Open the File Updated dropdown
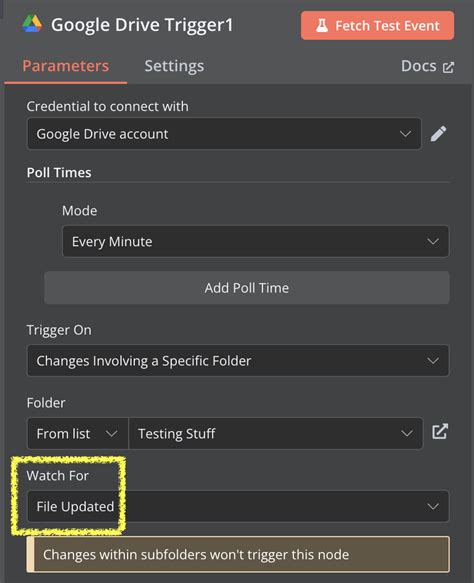474x583 pixels. point(238,506)
